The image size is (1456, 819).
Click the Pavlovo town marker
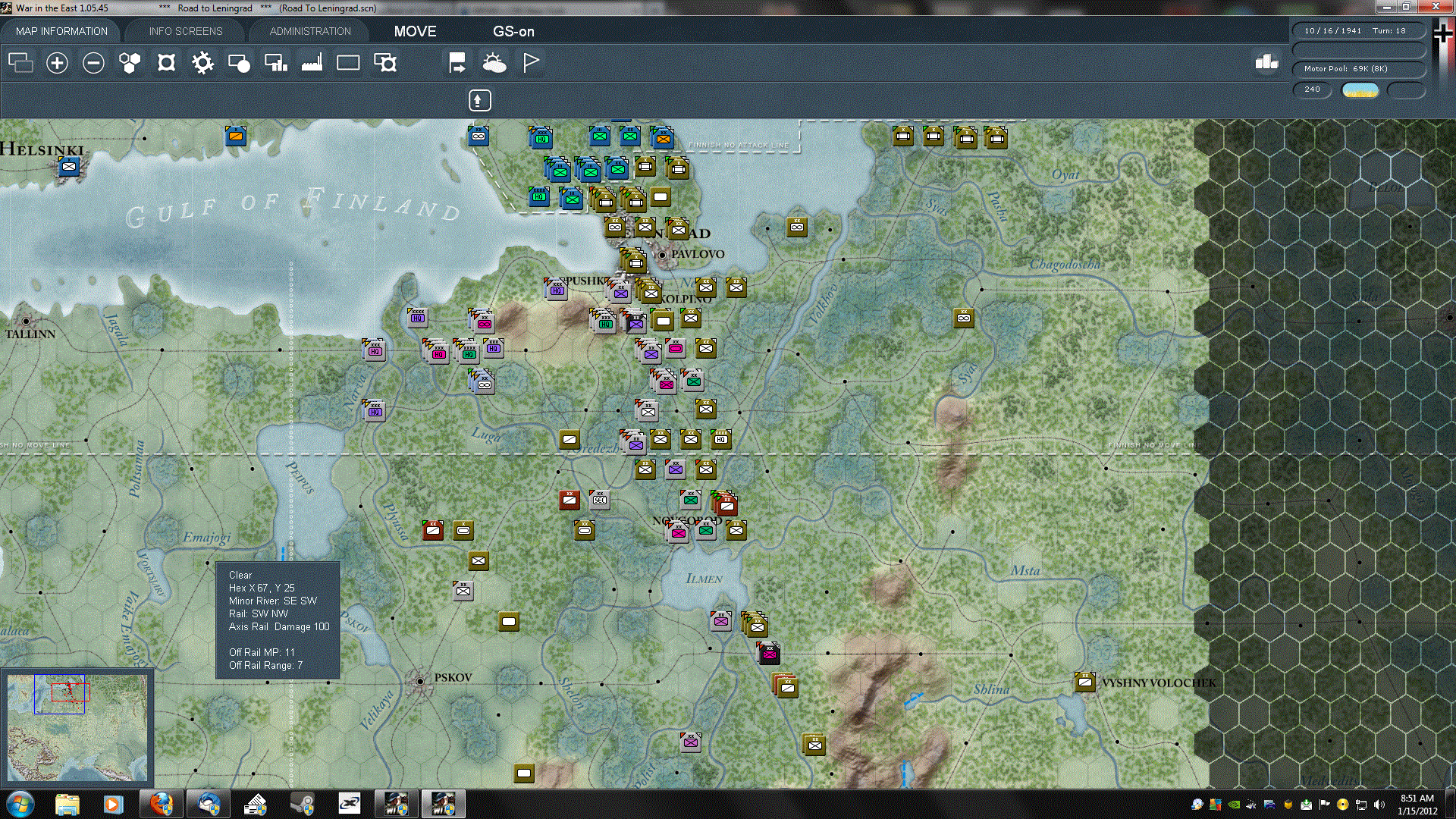(x=662, y=256)
